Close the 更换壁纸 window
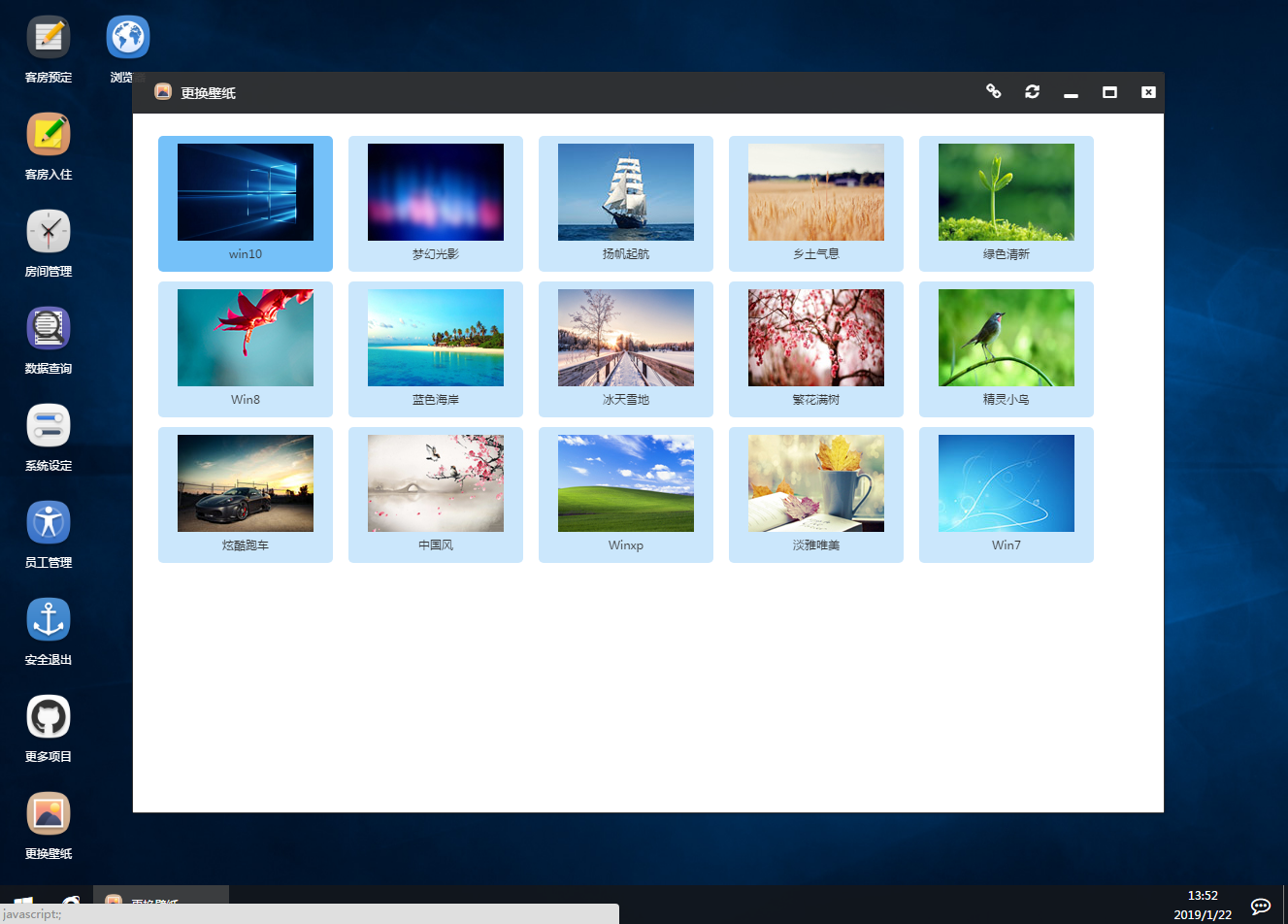The image size is (1288, 924). tap(1148, 92)
